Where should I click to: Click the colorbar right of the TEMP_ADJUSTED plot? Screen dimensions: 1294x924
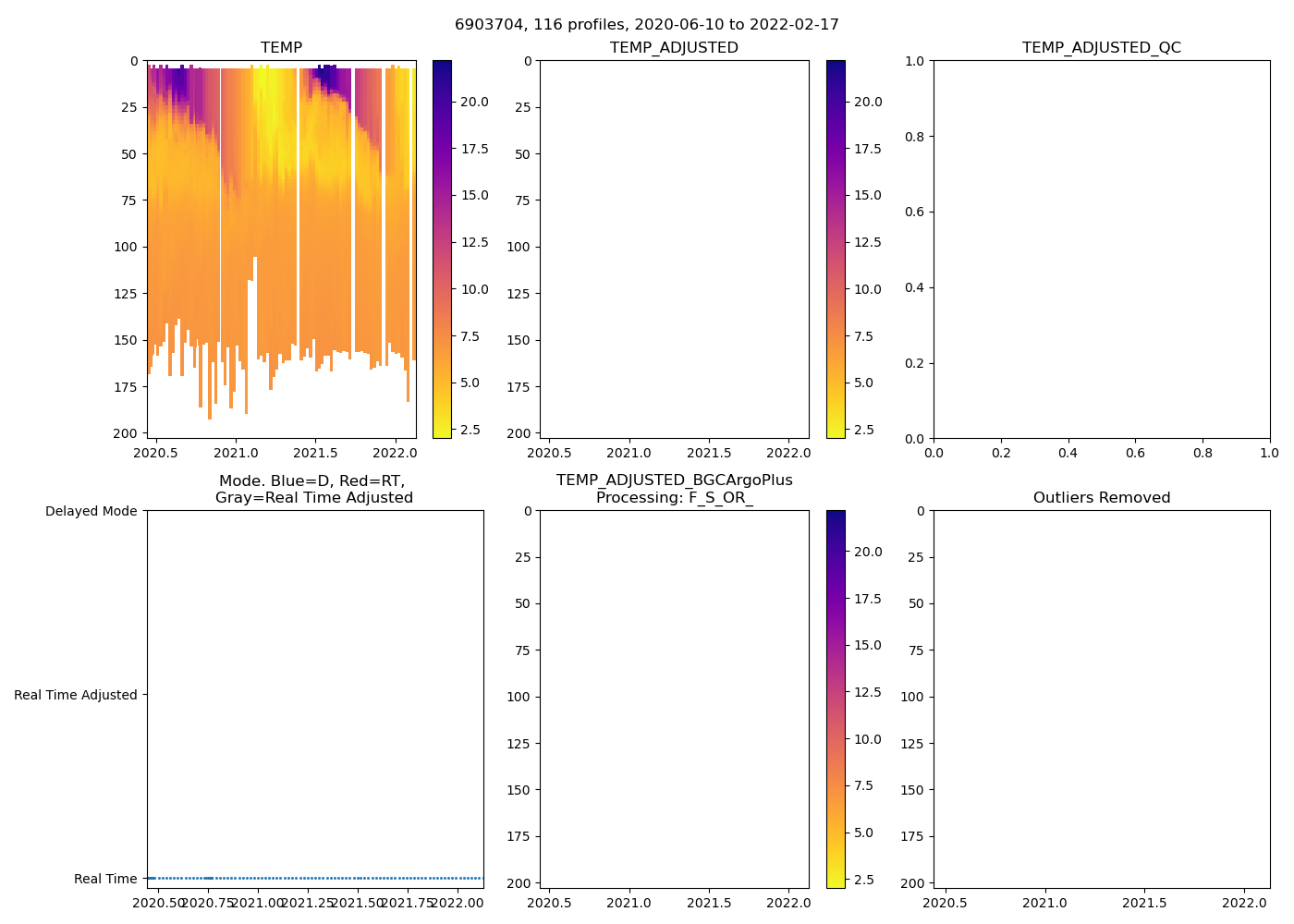point(836,249)
